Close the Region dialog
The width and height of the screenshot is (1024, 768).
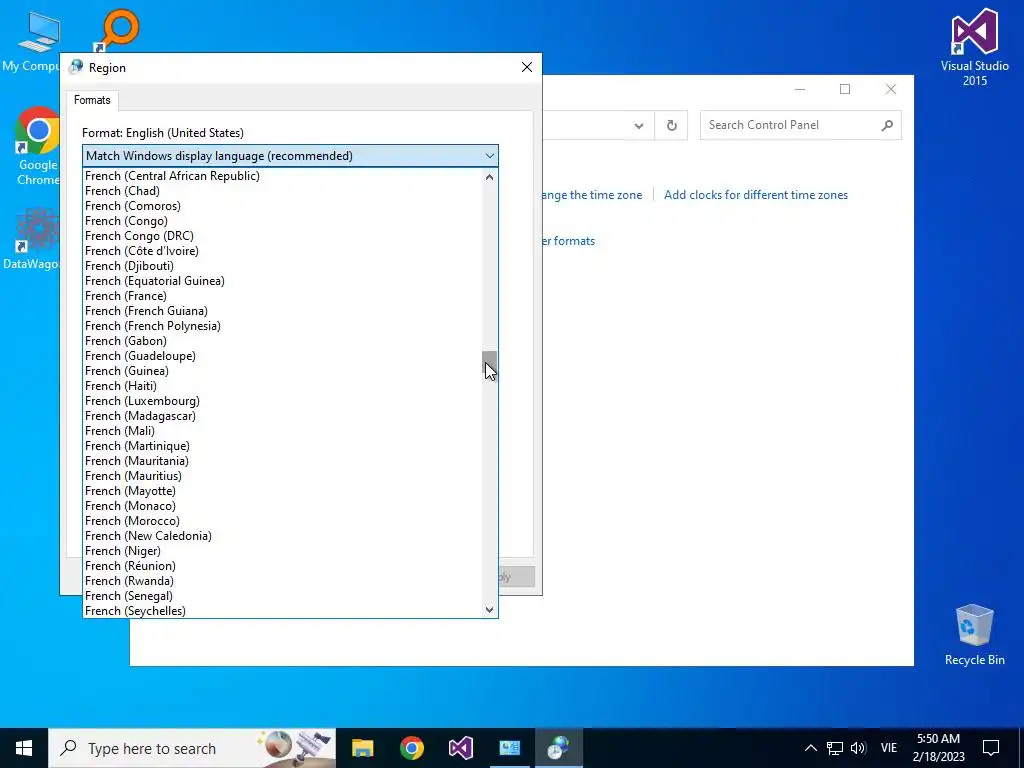[x=527, y=67]
